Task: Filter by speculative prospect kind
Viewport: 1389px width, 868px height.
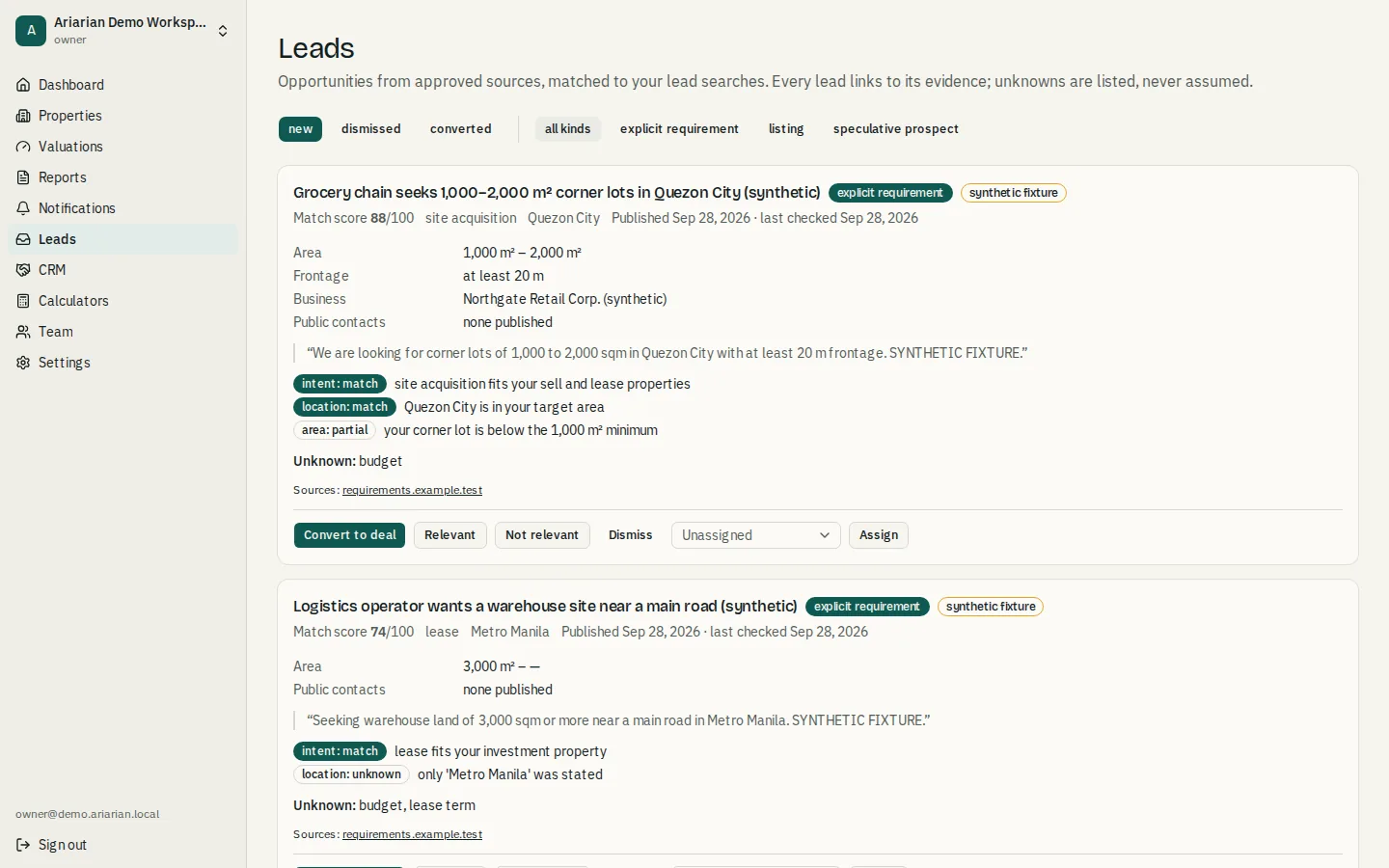Action: (896, 129)
